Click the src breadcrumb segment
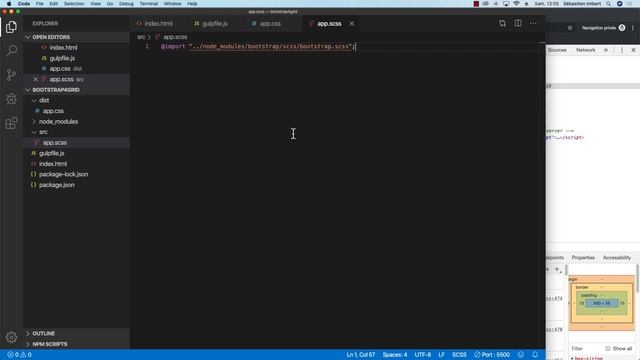 click(141, 37)
